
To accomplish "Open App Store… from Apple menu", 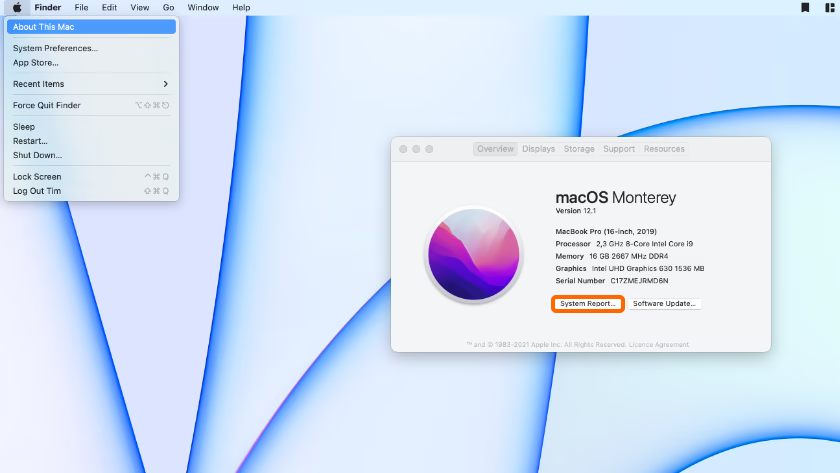I will (x=91, y=63).
